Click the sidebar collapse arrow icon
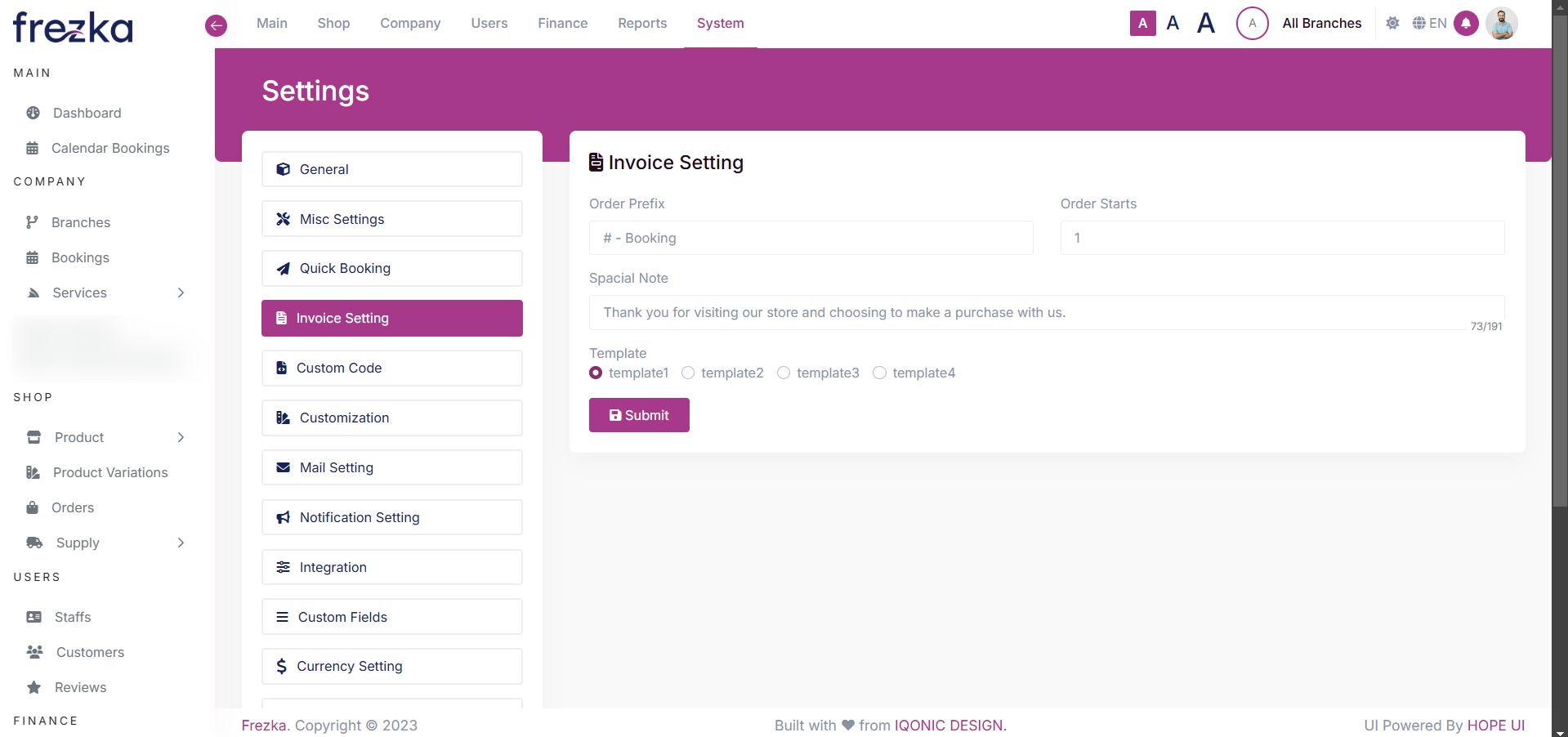The image size is (1568, 737). pos(216,25)
